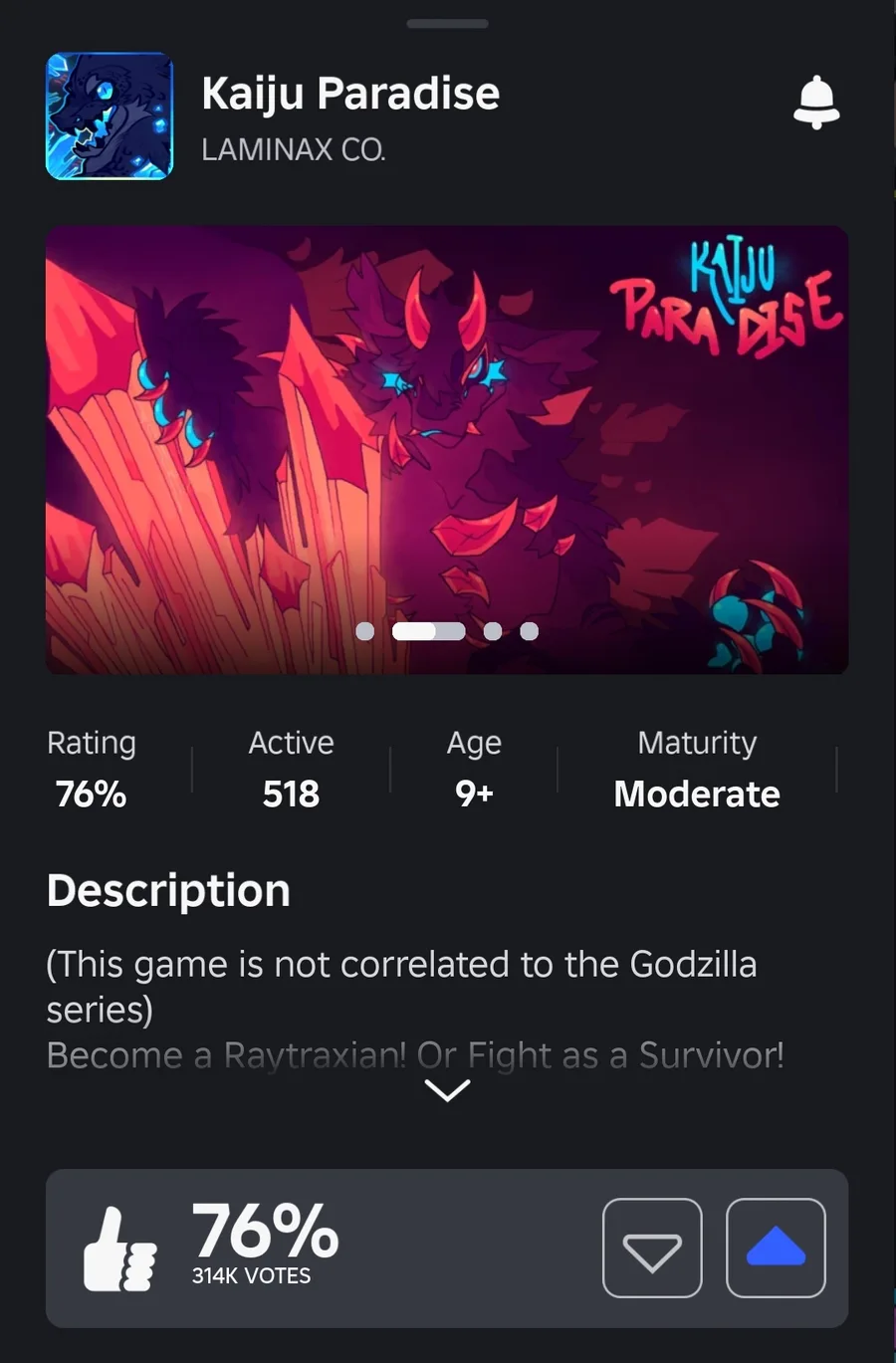Check the Age 9+ guideline

[474, 769]
